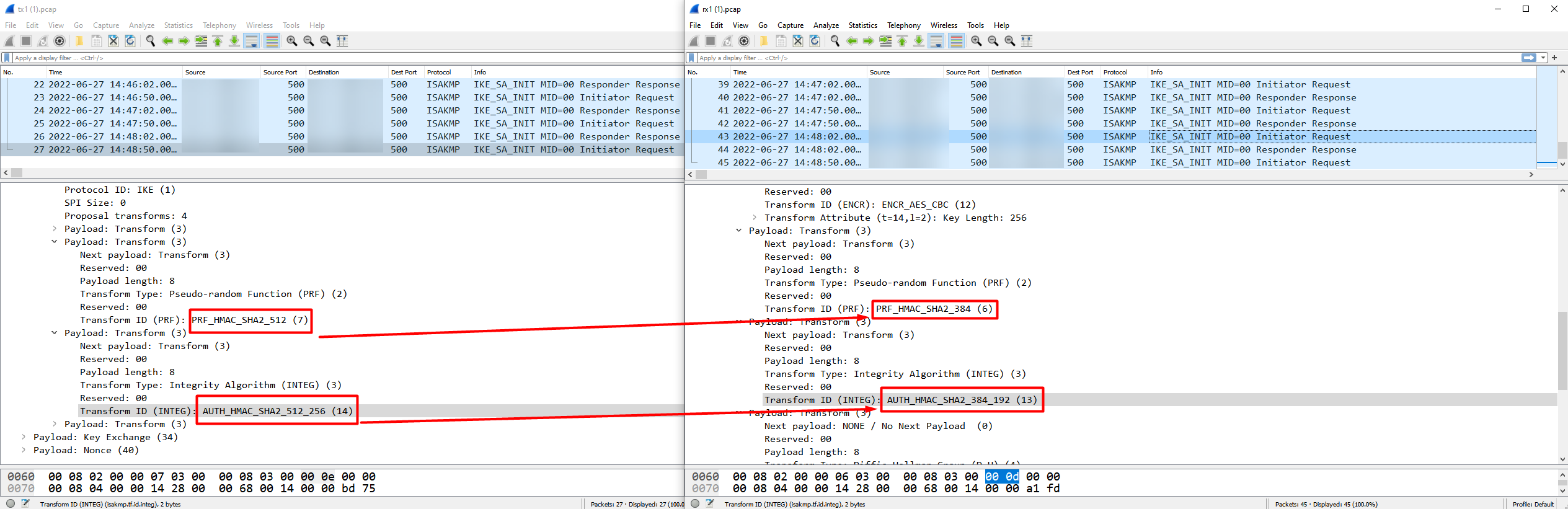Toggle auto-scroll during live capture in rx1
This screenshot has width=1568, height=509.
pyautogui.click(x=936, y=41)
